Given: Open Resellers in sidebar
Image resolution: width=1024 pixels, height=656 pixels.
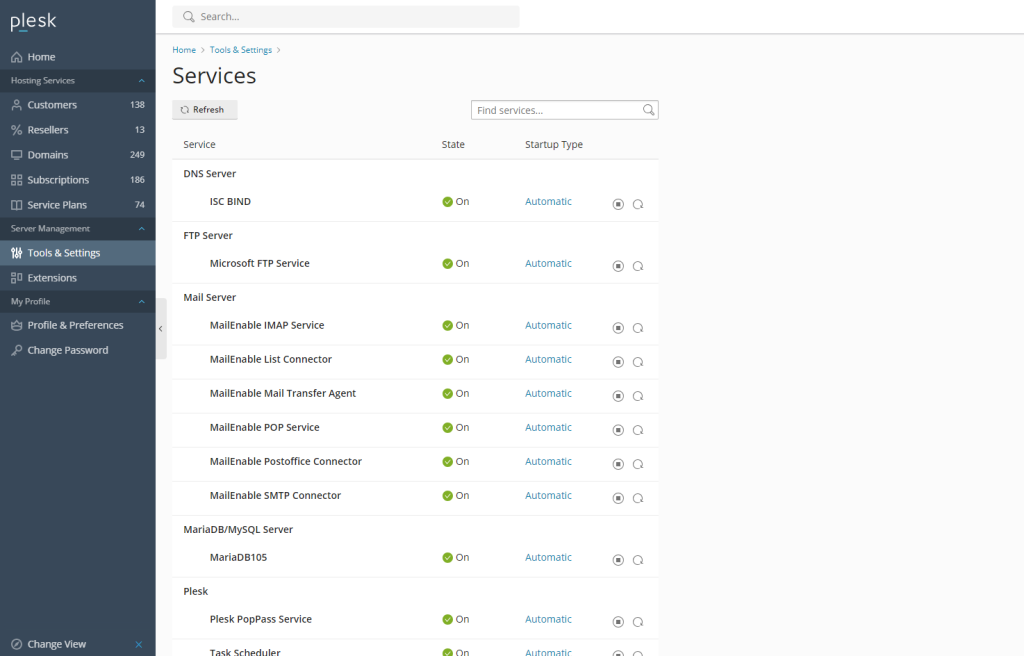Looking at the screenshot, I should coord(78,129).
